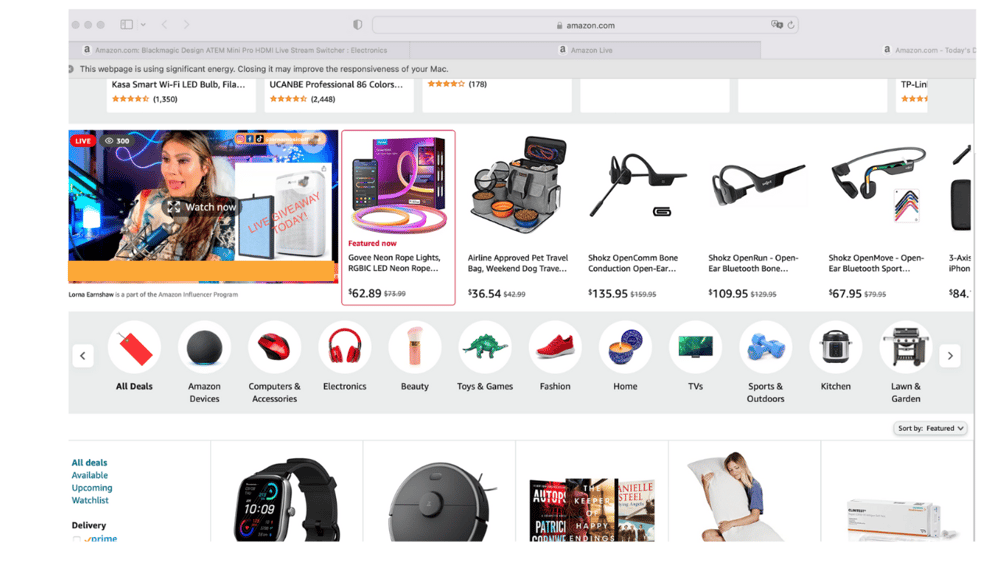
Task: Open Shokz OpenComm Bone Conduction headset
Action: click(x=638, y=218)
